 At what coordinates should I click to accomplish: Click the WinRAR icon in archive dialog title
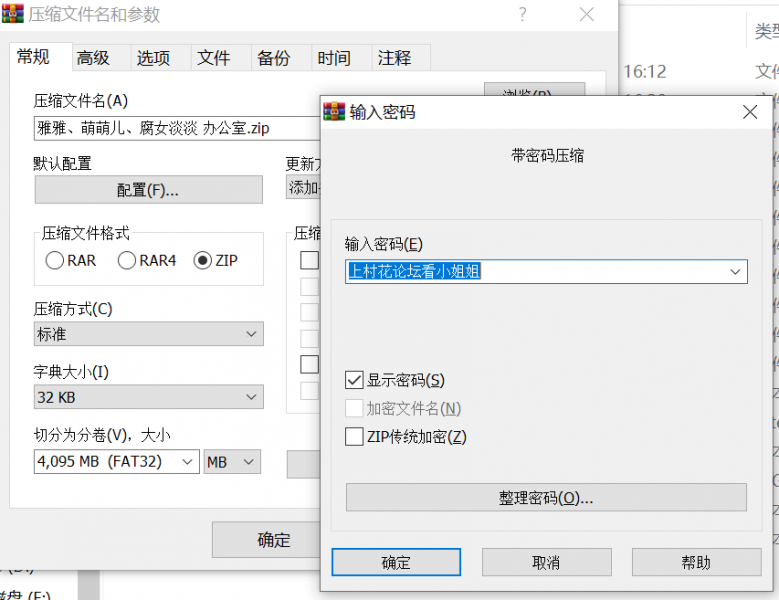(x=14, y=15)
